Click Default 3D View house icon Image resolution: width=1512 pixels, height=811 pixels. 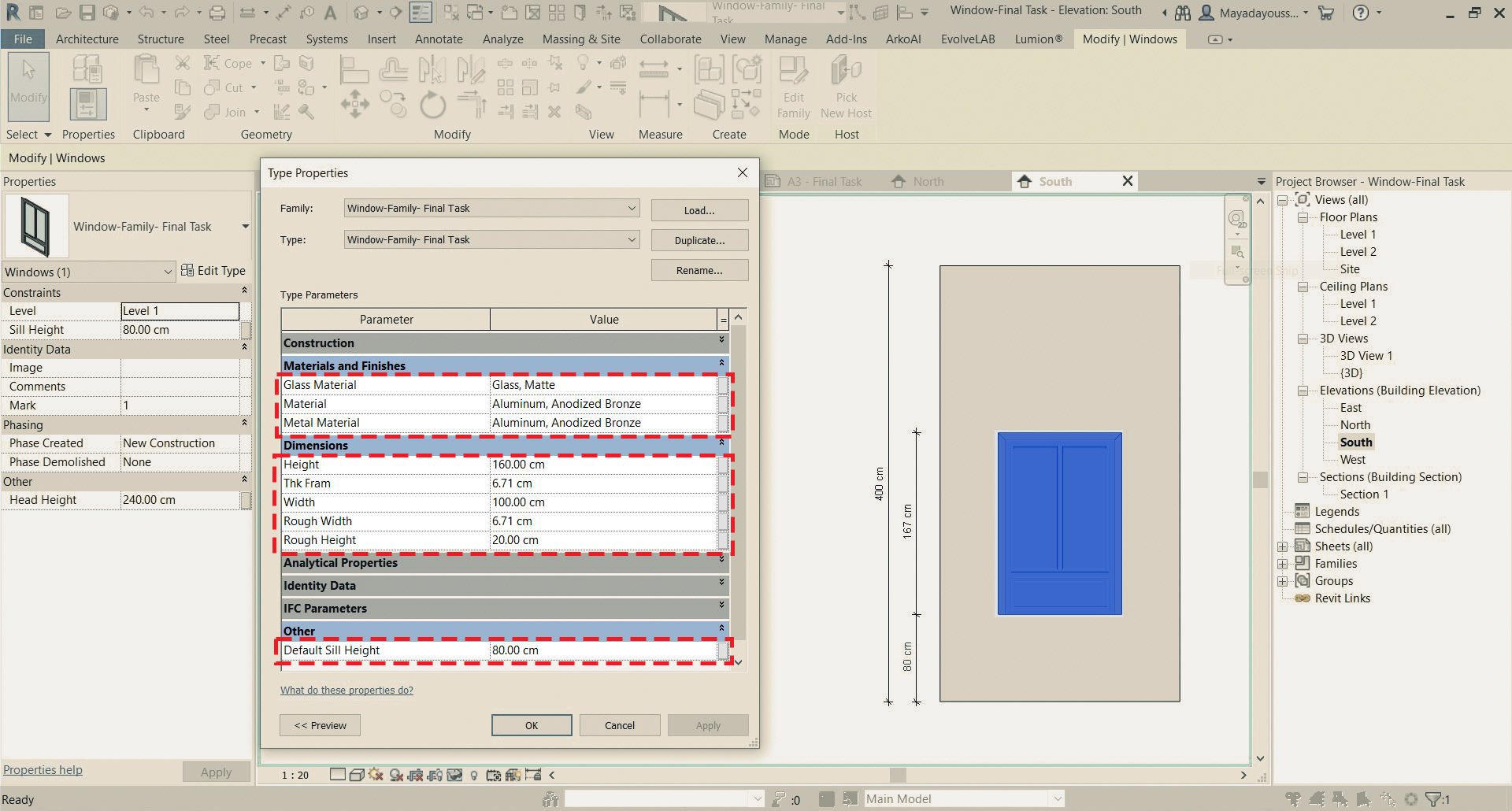coord(361,13)
